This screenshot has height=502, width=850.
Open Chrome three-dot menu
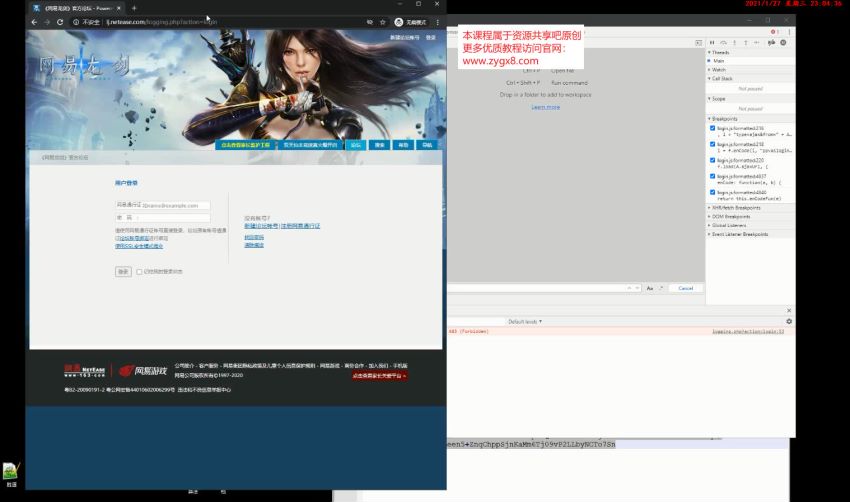(x=437, y=22)
